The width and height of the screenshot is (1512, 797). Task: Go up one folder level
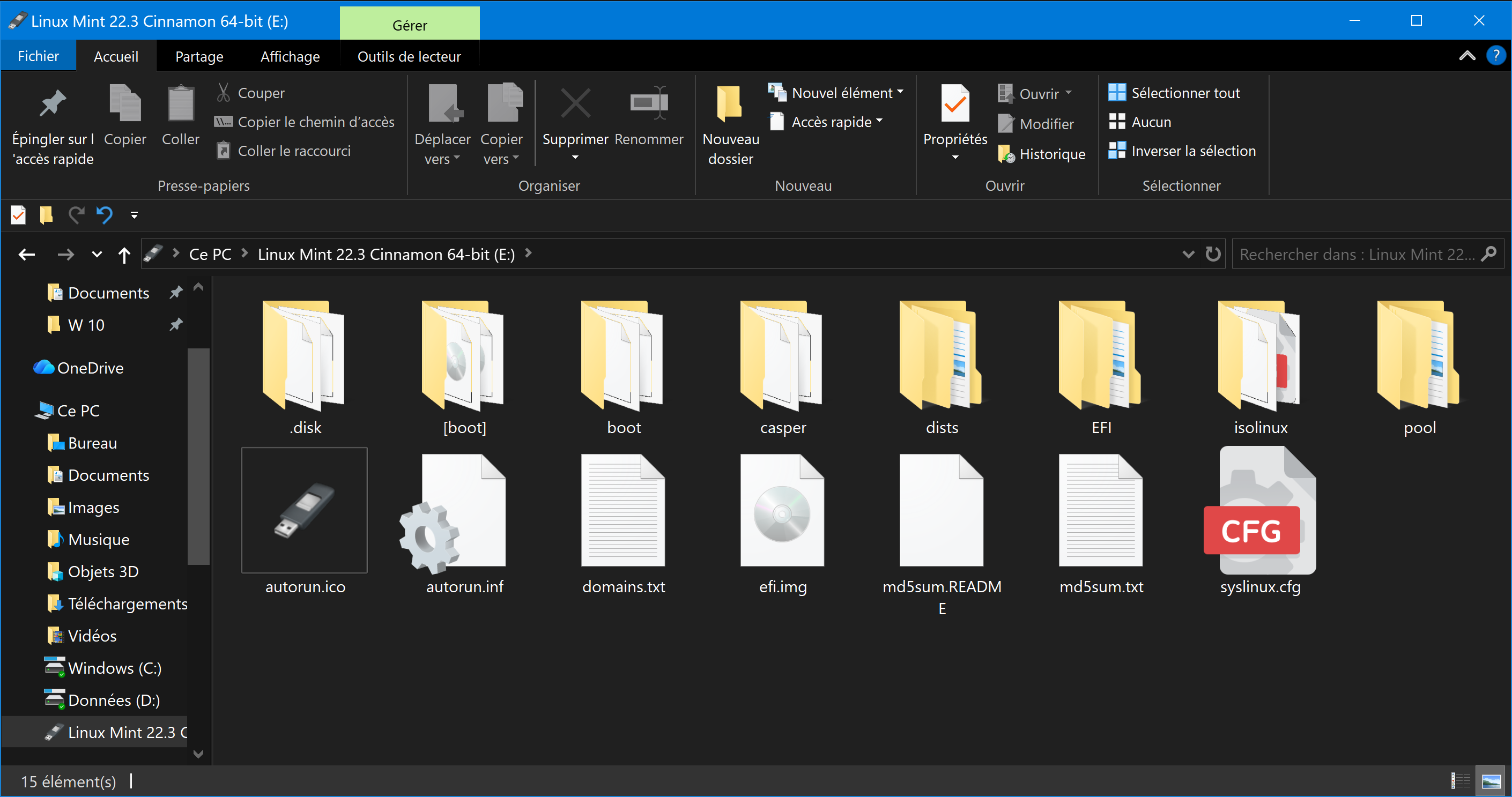click(x=124, y=254)
